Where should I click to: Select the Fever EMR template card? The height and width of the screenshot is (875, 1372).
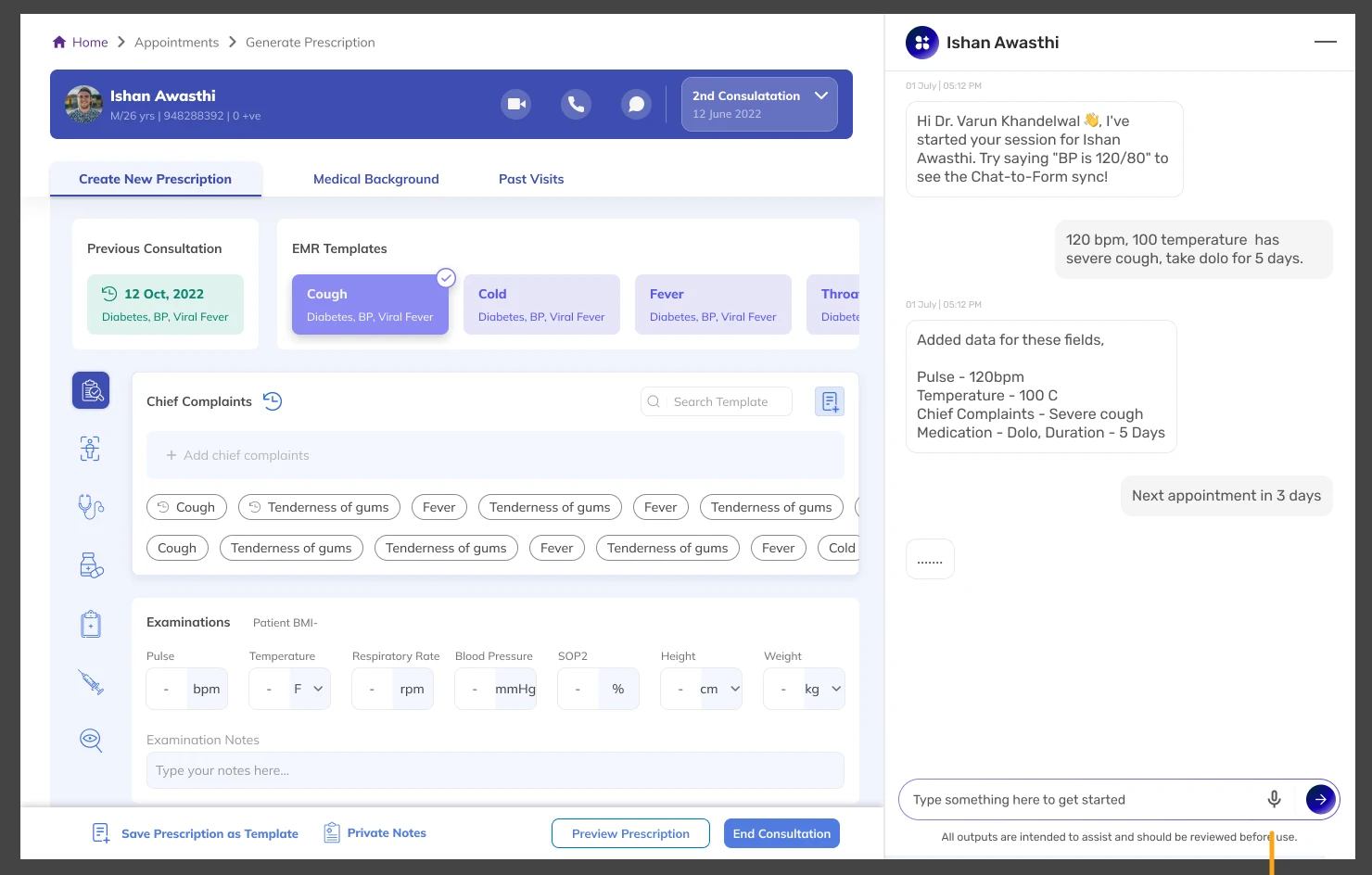tap(713, 304)
